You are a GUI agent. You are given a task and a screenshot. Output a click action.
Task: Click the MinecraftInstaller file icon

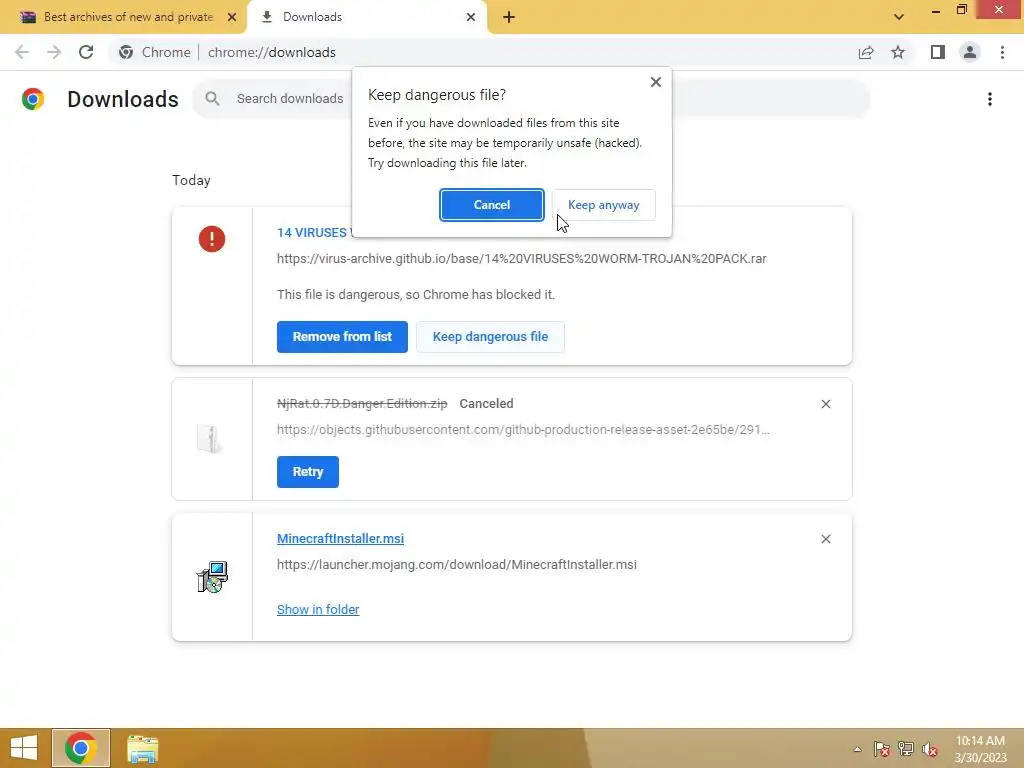(x=212, y=577)
